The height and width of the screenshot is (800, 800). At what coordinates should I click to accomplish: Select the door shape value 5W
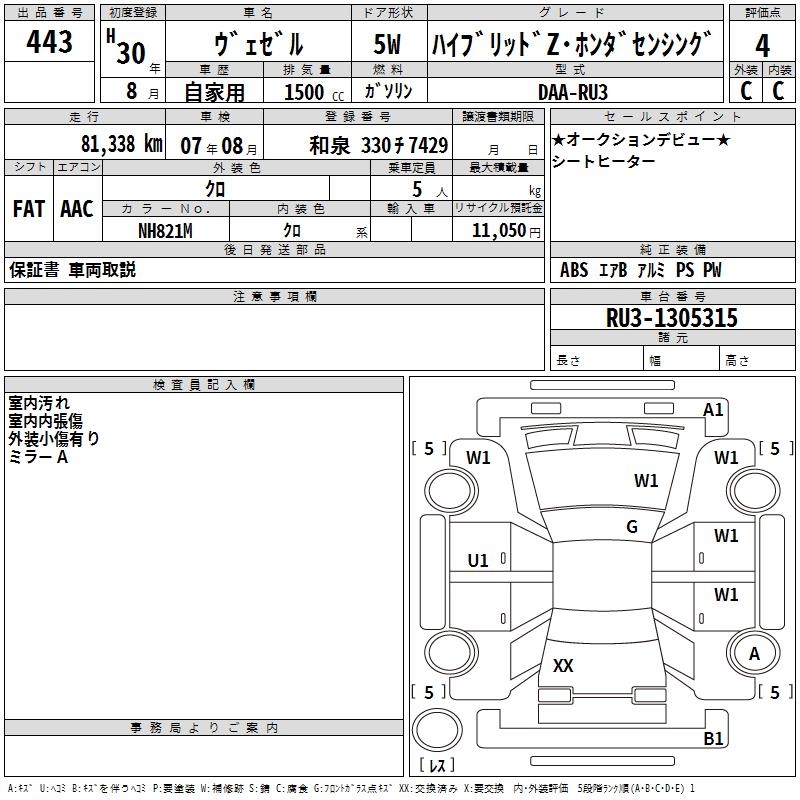pyautogui.click(x=387, y=44)
